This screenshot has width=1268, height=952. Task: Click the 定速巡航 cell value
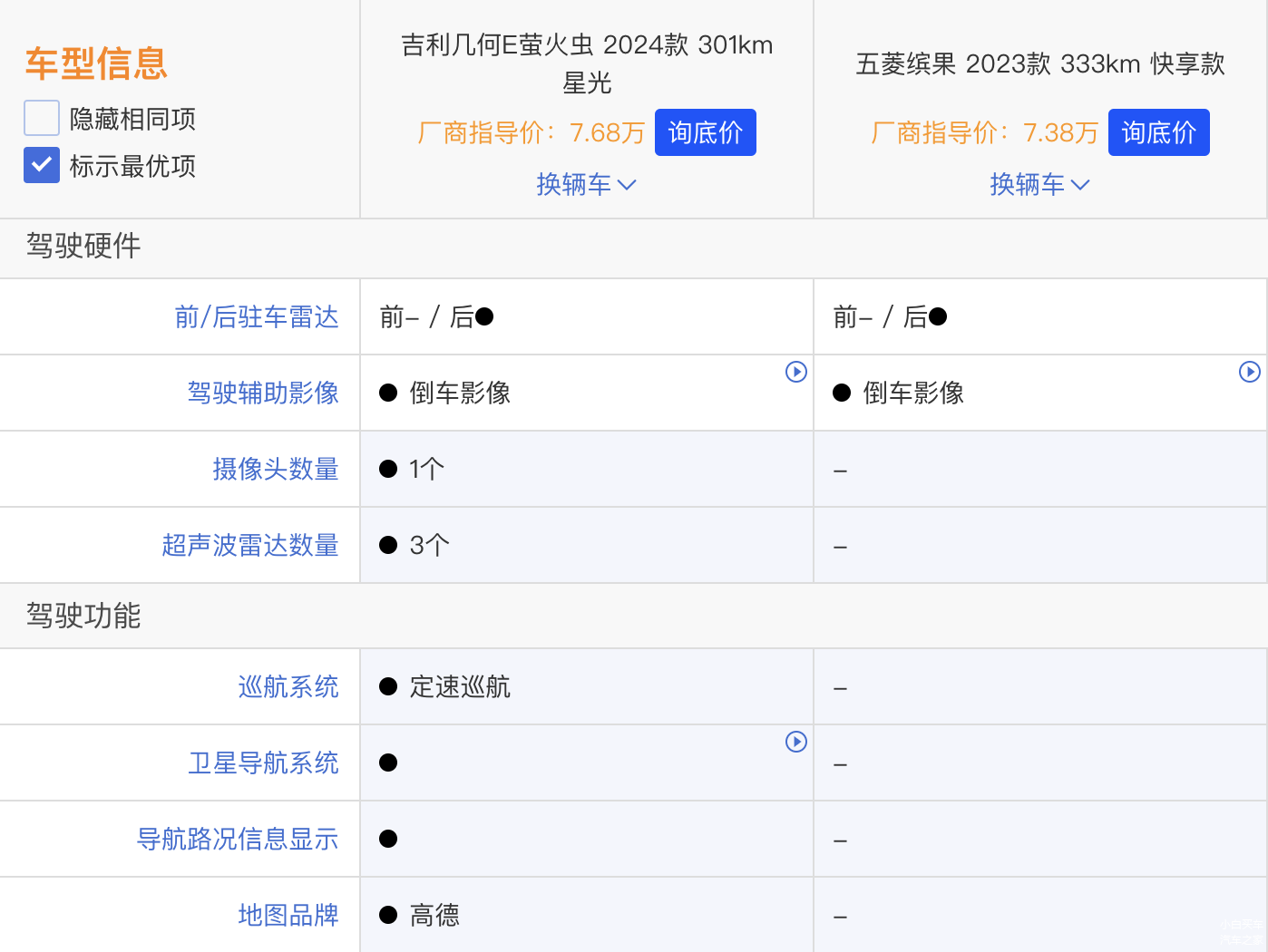point(460,686)
